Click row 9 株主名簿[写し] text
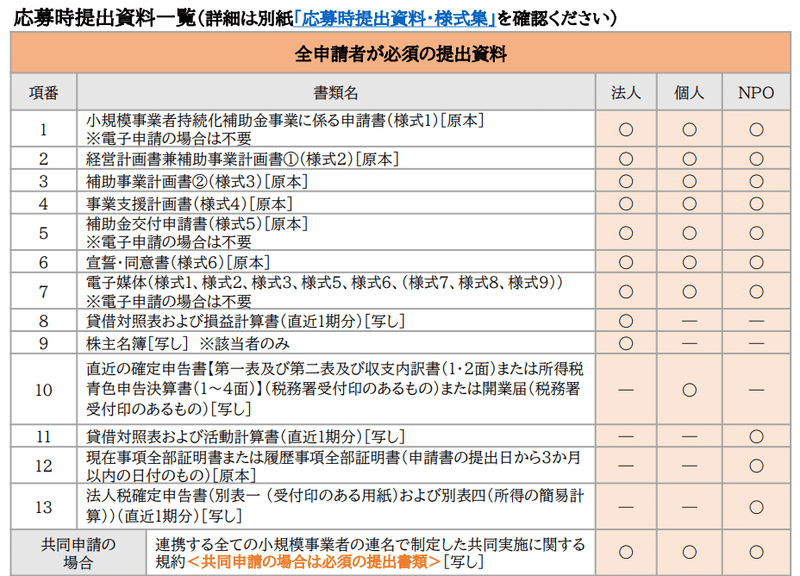800x576 pixels. coord(137,343)
